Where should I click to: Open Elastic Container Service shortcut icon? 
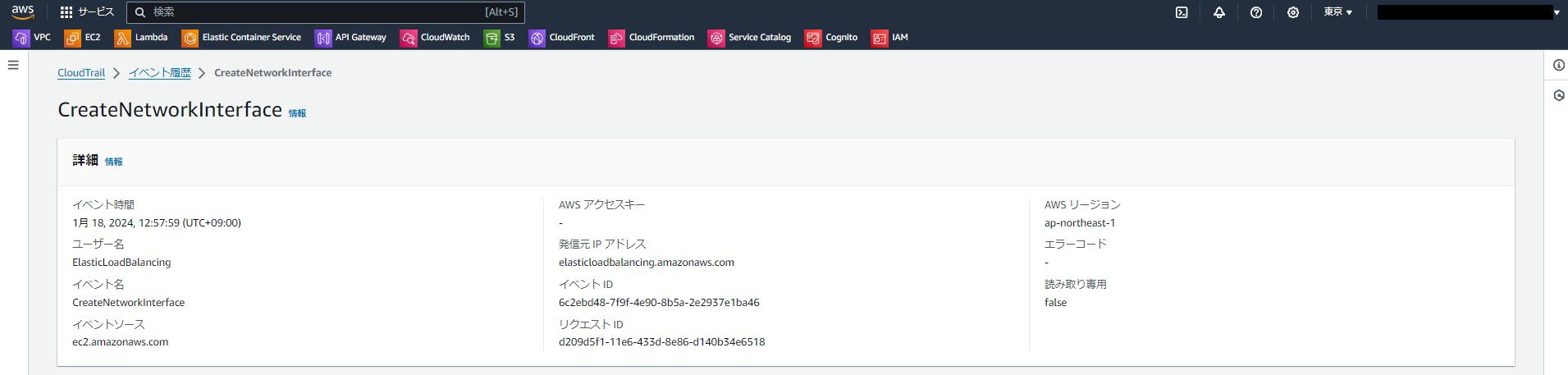(x=190, y=38)
